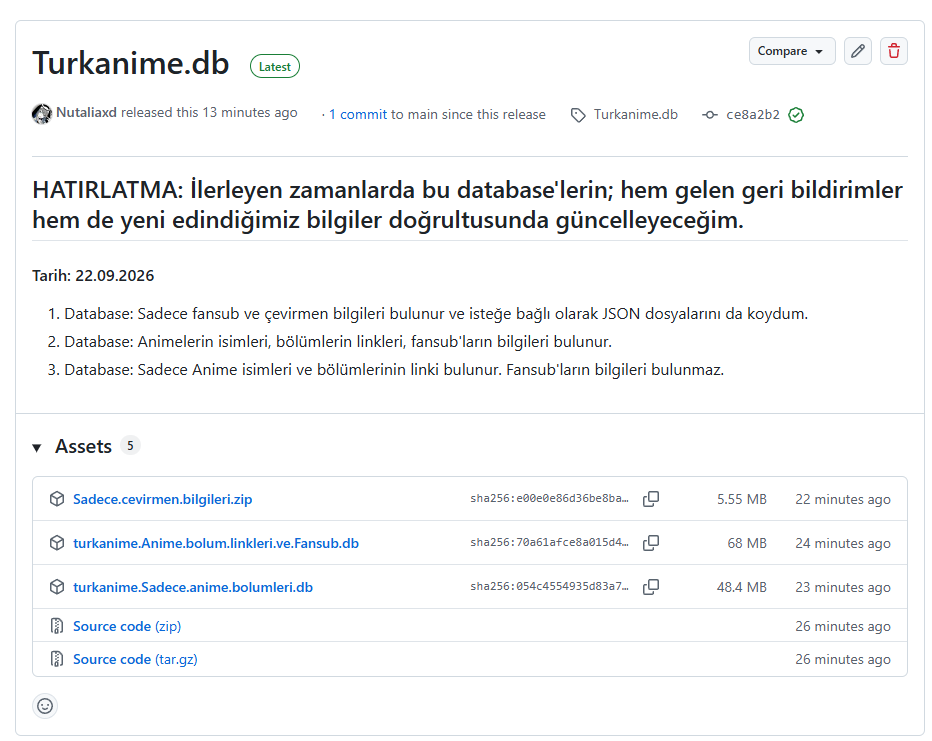Click the 48.4 MB file size
932x741 pixels.
741,587
